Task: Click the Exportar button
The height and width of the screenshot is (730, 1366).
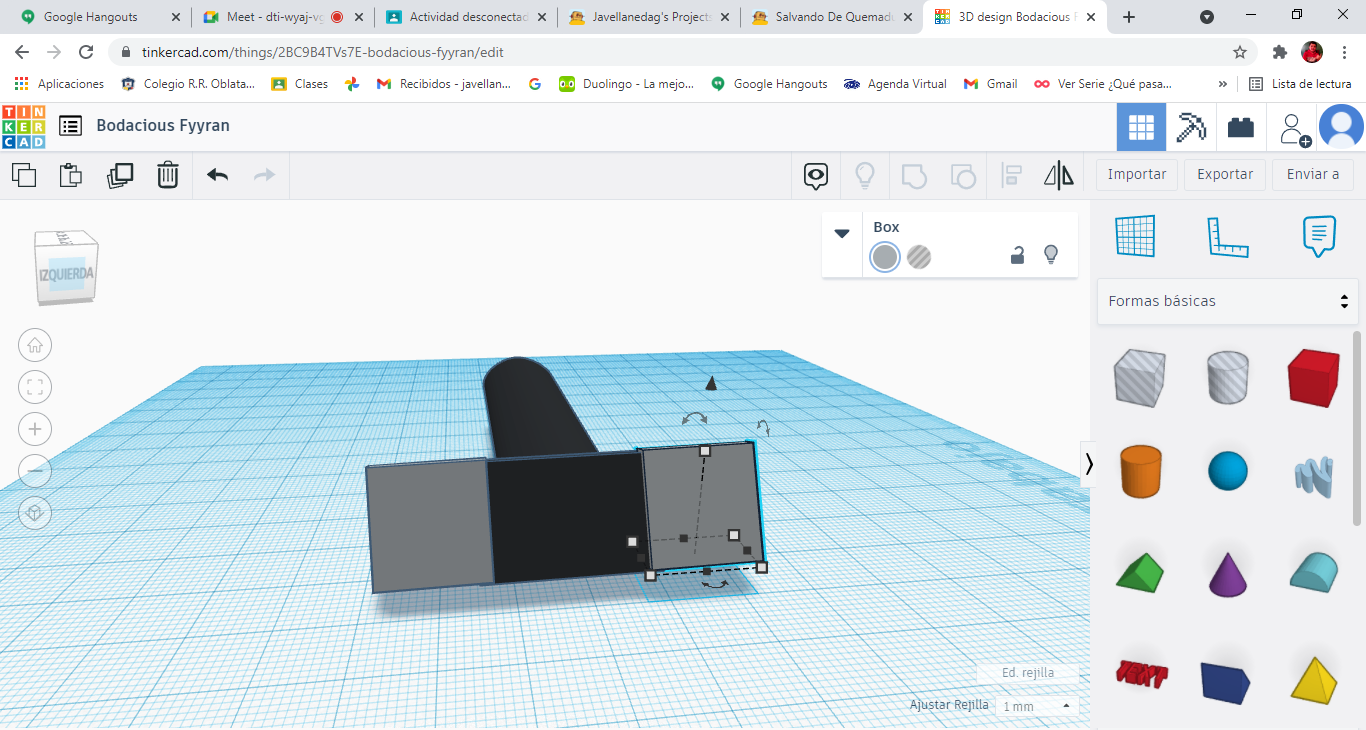Action: [x=1225, y=174]
